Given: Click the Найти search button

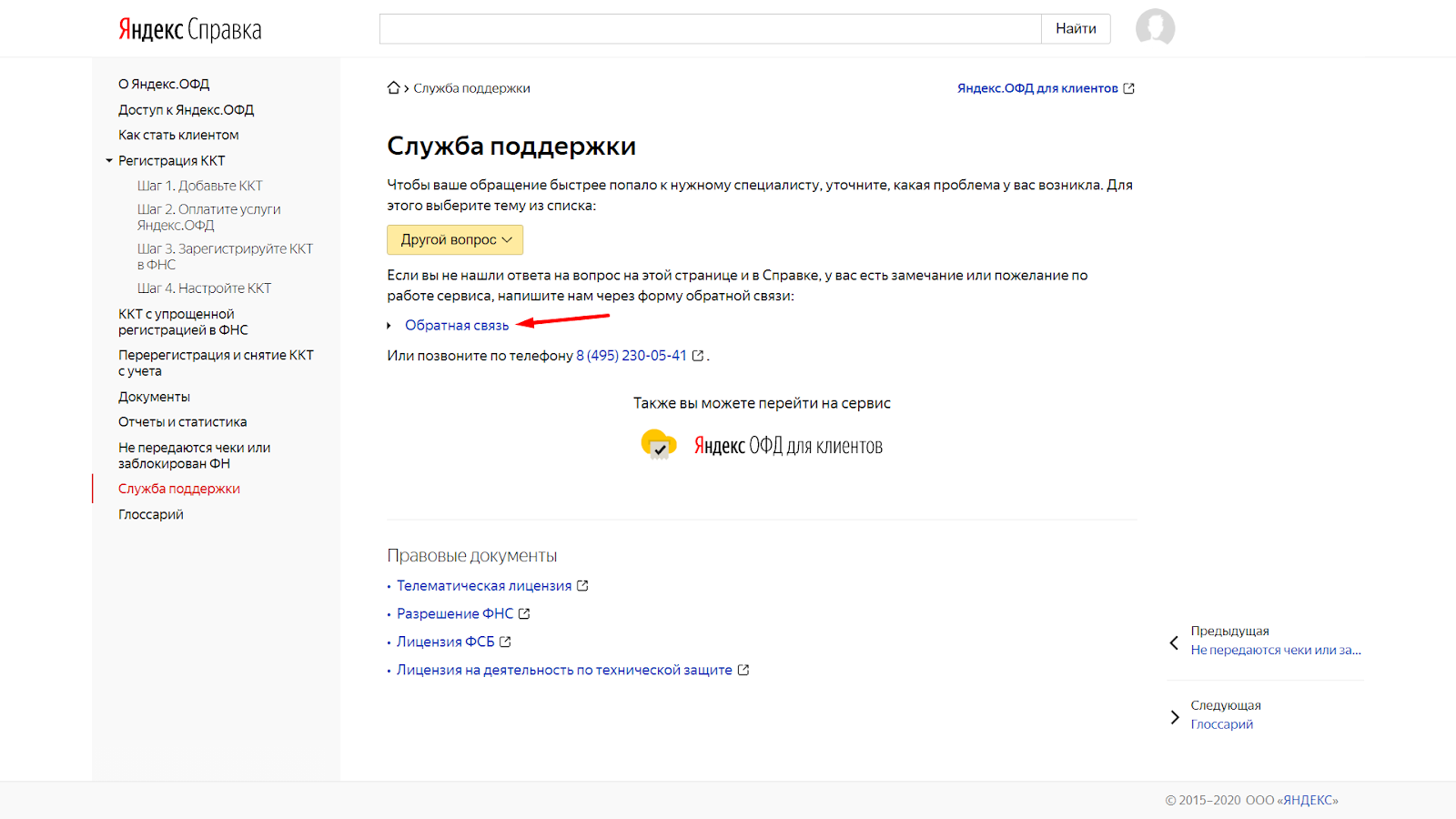Looking at the screenshot, I should [x=1076, y=29].
